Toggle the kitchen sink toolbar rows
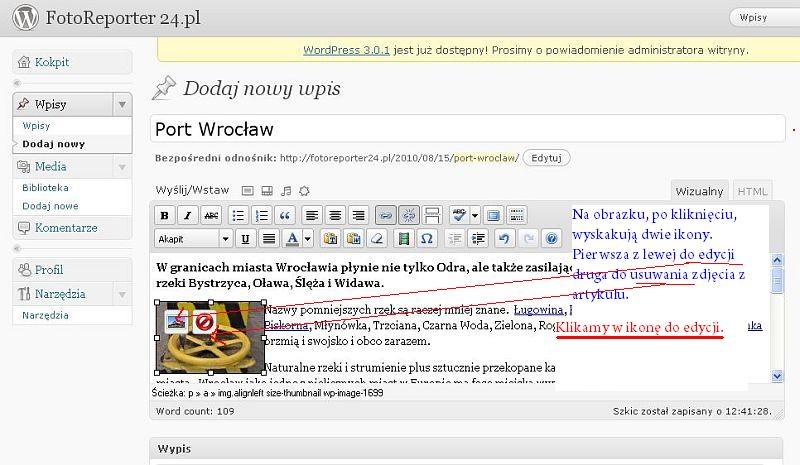Image resolution: width=800 pixels, height=465 pixels. coord(517,215)
